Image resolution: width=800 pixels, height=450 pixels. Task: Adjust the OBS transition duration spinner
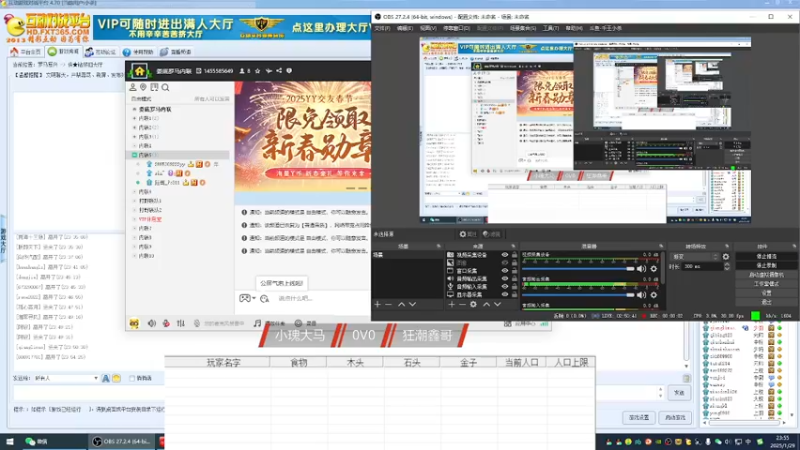coord(727,266)
